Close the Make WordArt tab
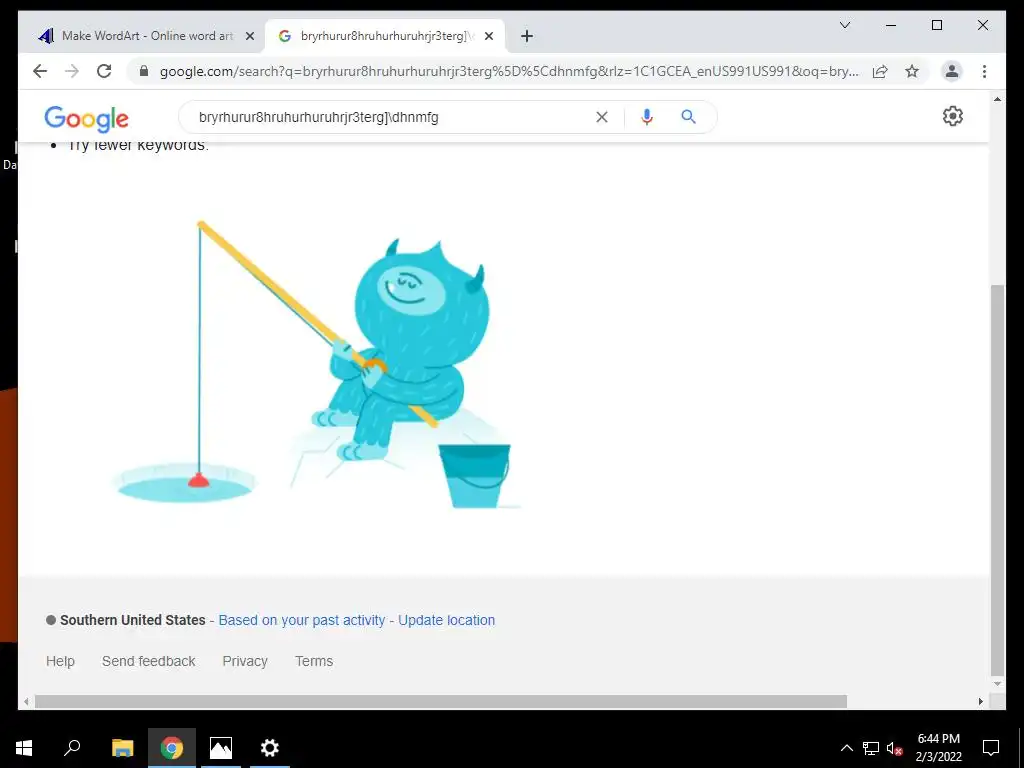1024x768 pixels. pyautogui.click(x=249, y=36)
